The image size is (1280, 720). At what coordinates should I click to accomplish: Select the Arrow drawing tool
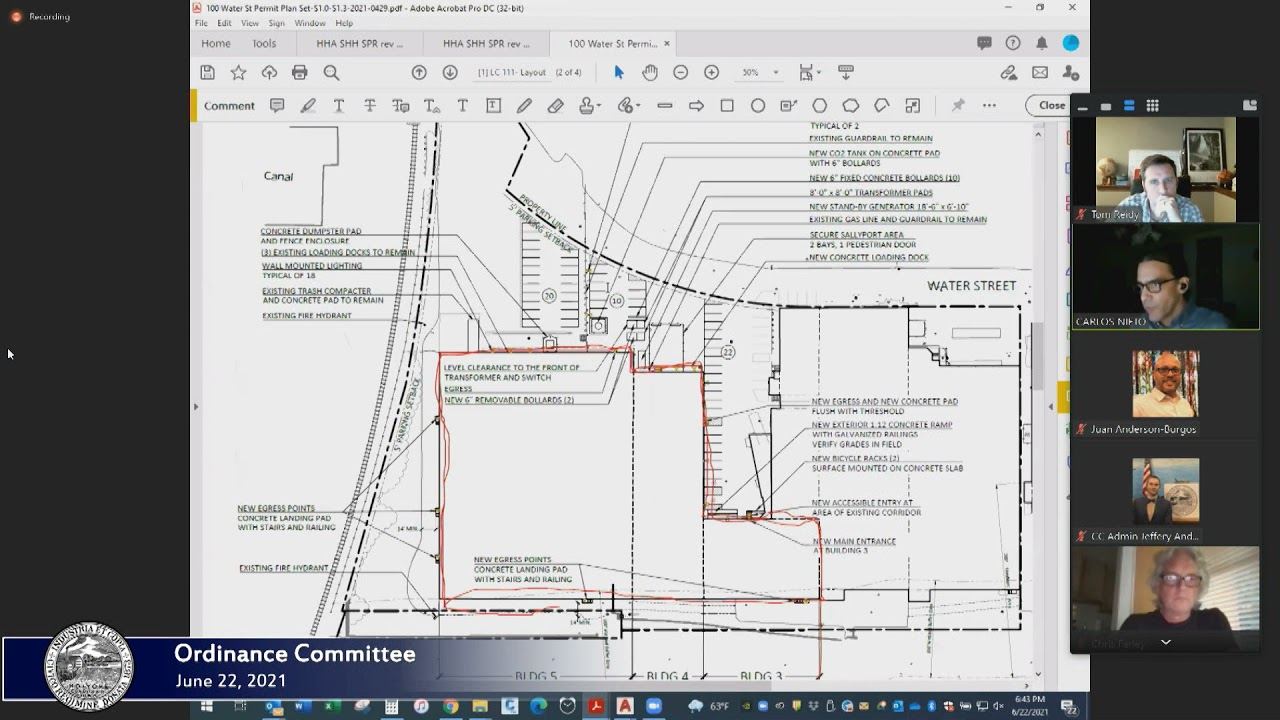tap(696, 105)
